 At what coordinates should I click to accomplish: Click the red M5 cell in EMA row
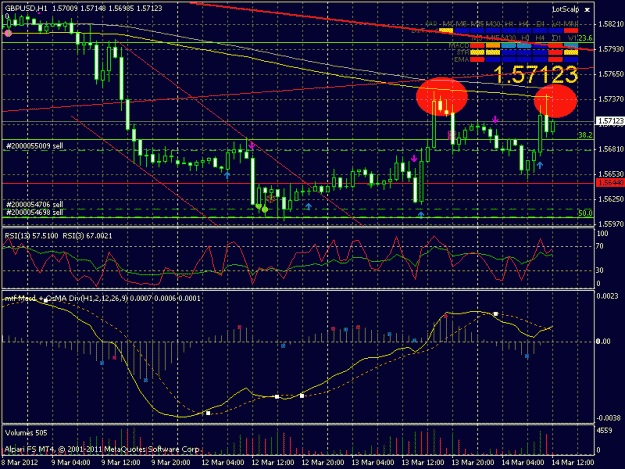coord(477,59)
